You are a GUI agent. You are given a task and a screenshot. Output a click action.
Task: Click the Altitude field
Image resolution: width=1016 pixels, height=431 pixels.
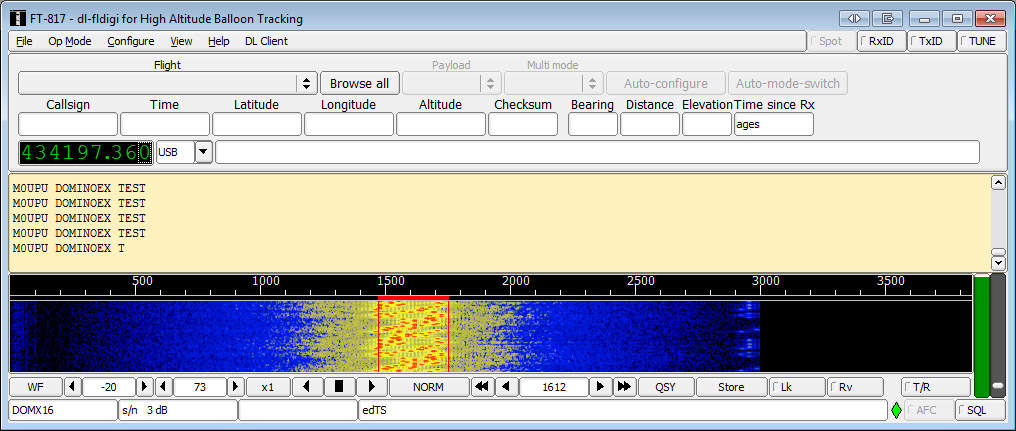coord(441,124)
